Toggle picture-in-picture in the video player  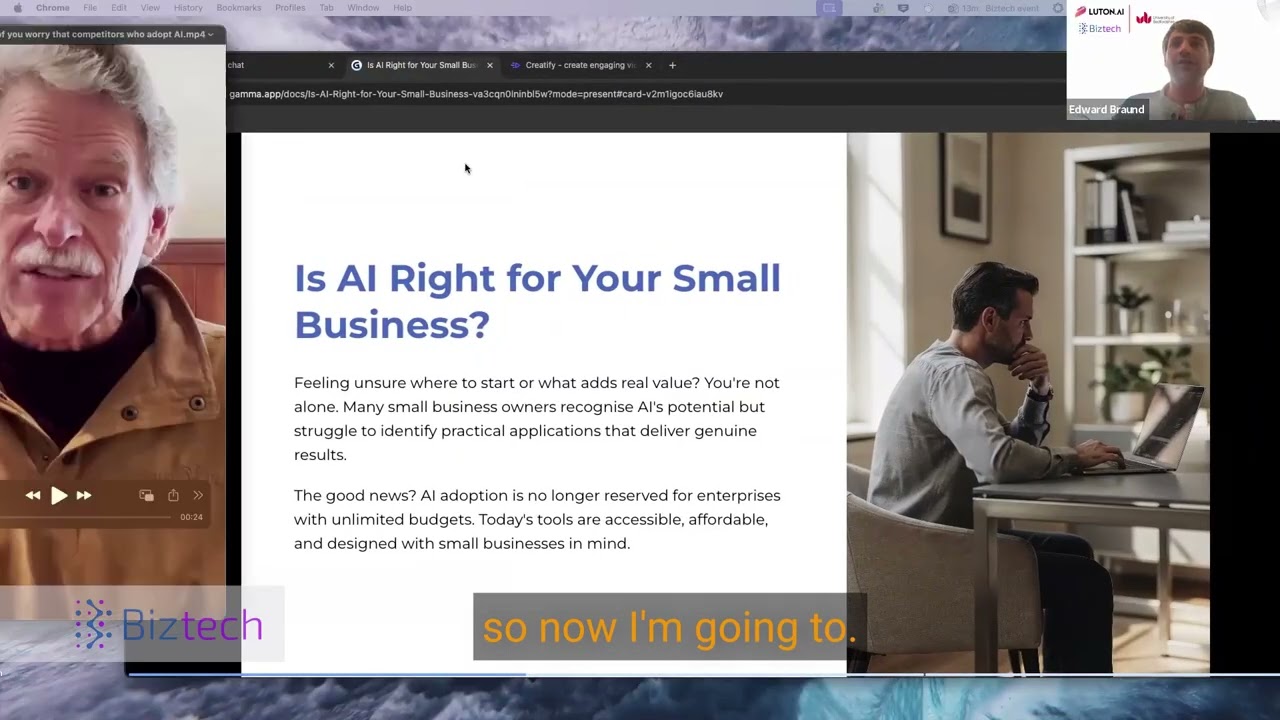[146, 495]
